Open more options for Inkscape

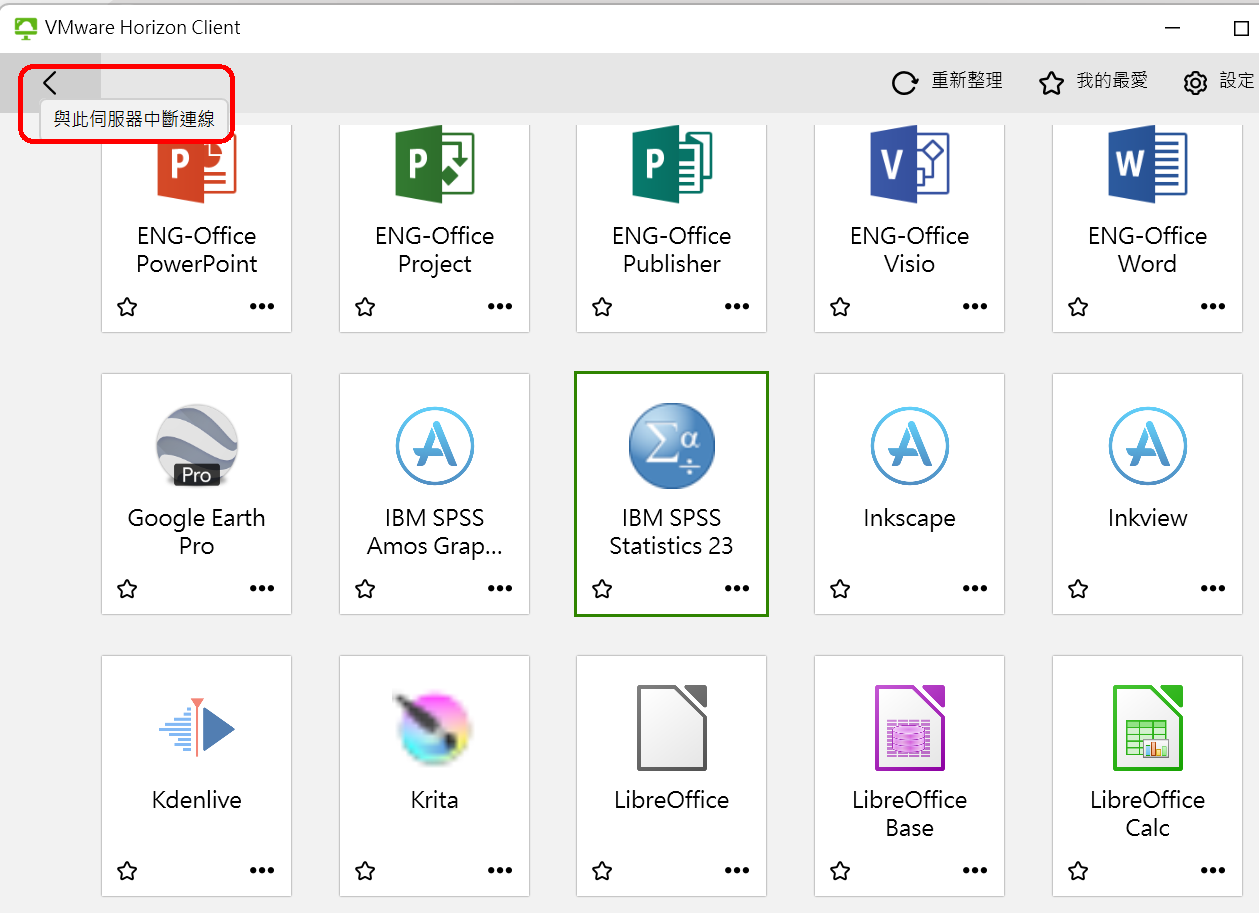(975, 589)
